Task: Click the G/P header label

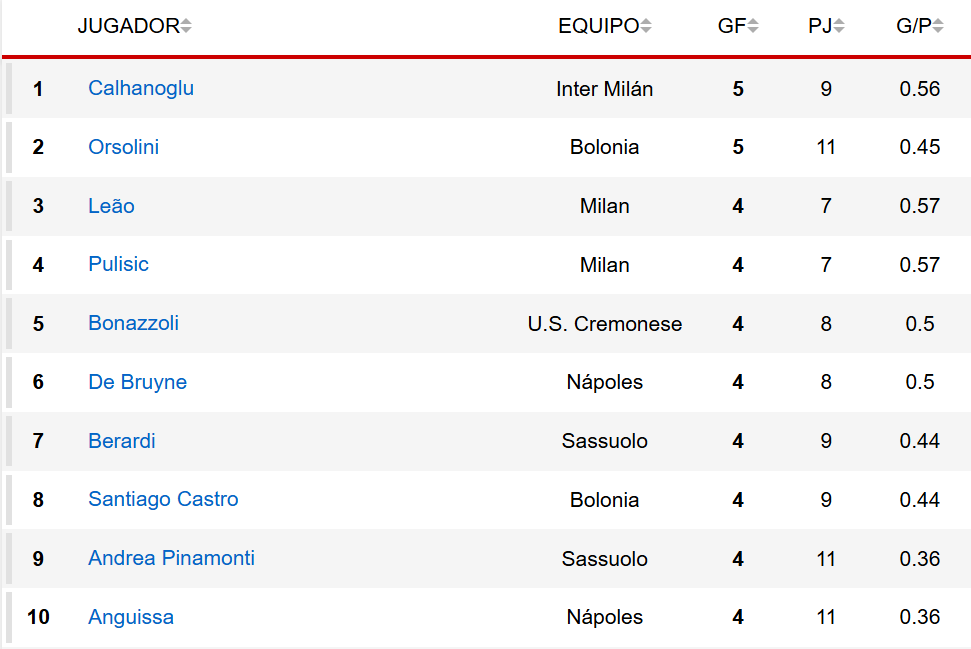Action: click(x=913, y=27)
